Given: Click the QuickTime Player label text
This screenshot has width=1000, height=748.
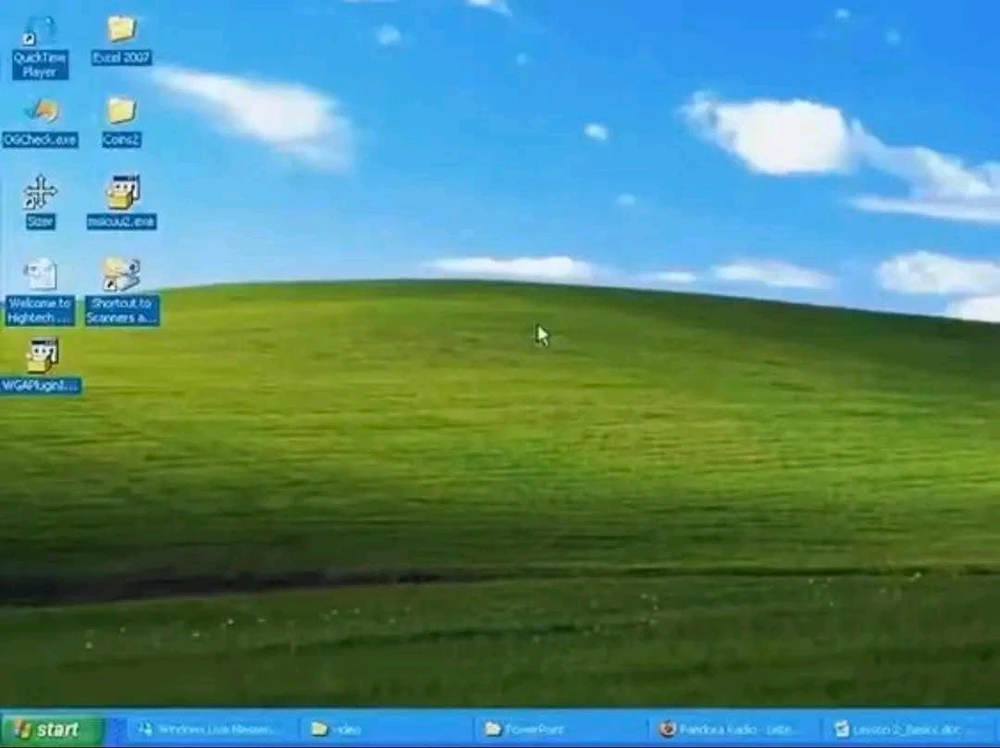Looking at the screenshot, I should tap(40, 64).
